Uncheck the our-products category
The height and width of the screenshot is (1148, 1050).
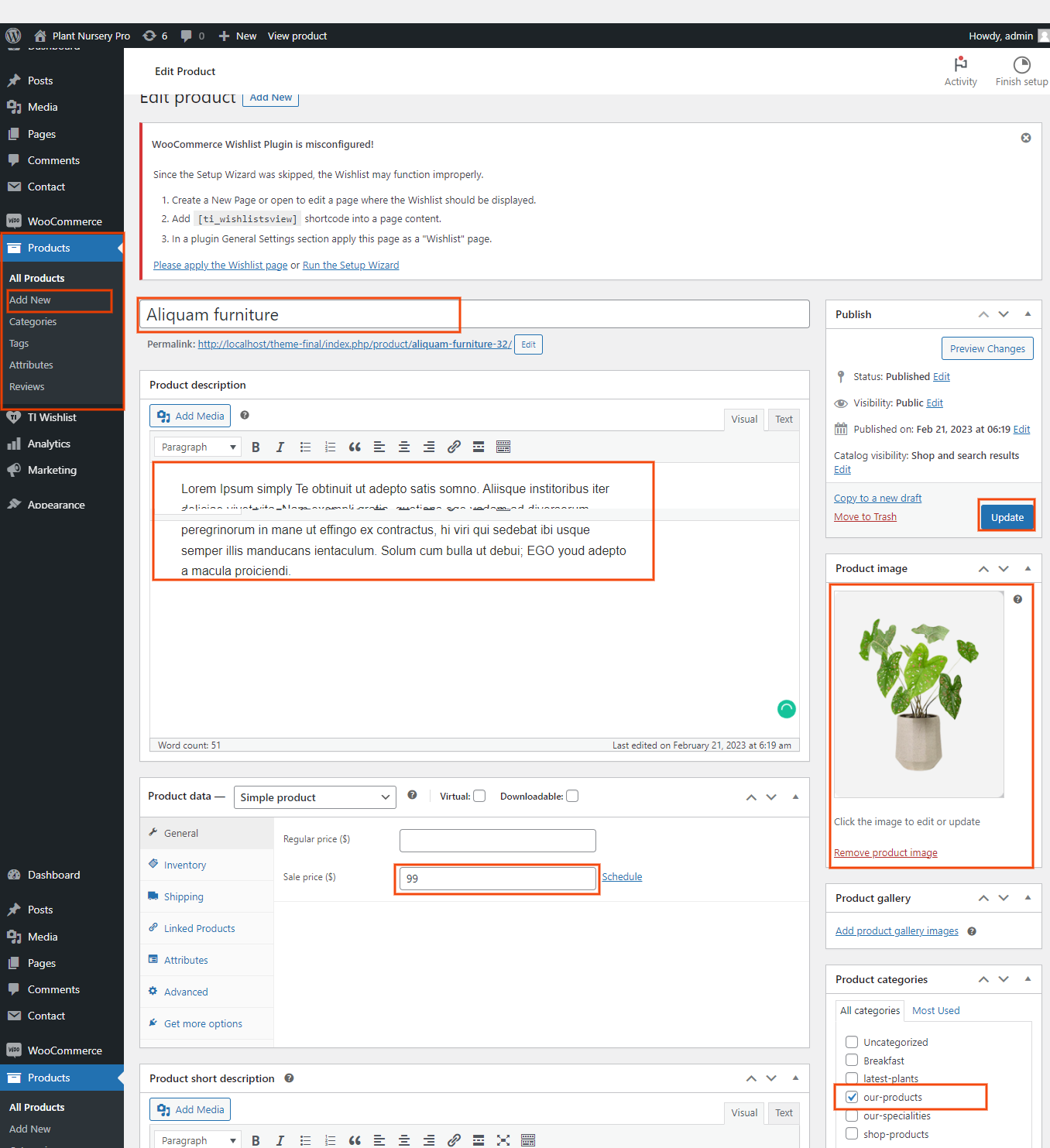coord(852,1097)
